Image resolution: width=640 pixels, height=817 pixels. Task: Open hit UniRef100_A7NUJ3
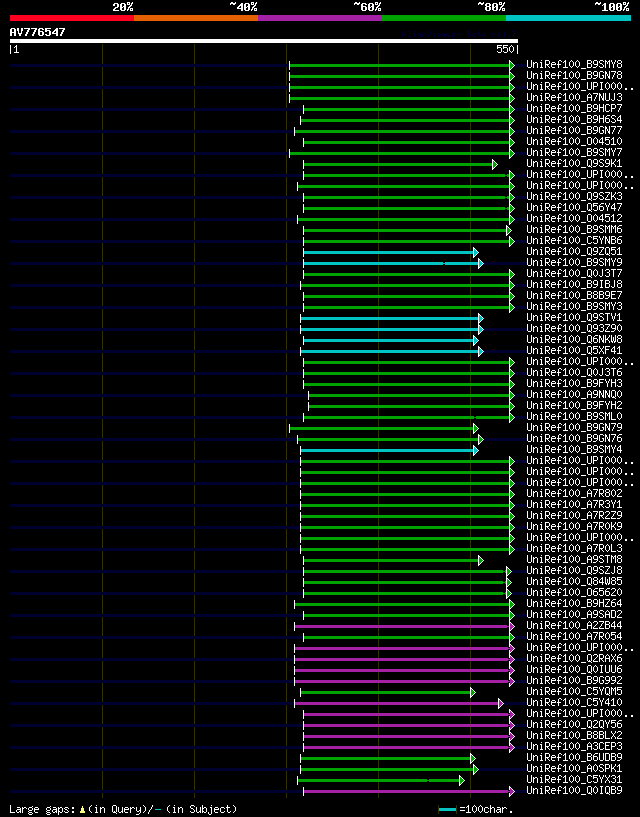click(574, 97)
